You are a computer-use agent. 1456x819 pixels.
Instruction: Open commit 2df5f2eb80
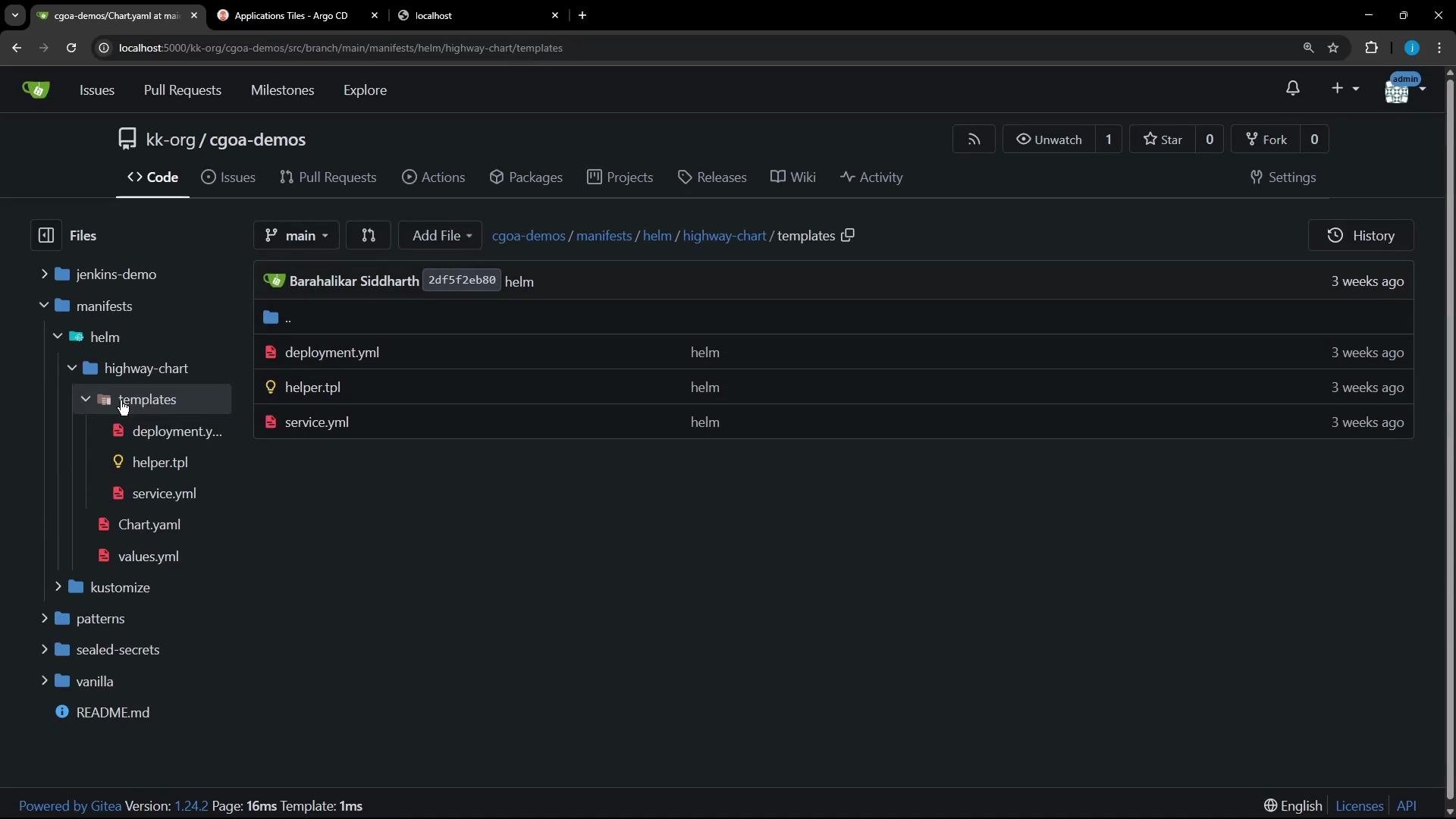pos(461,281)
